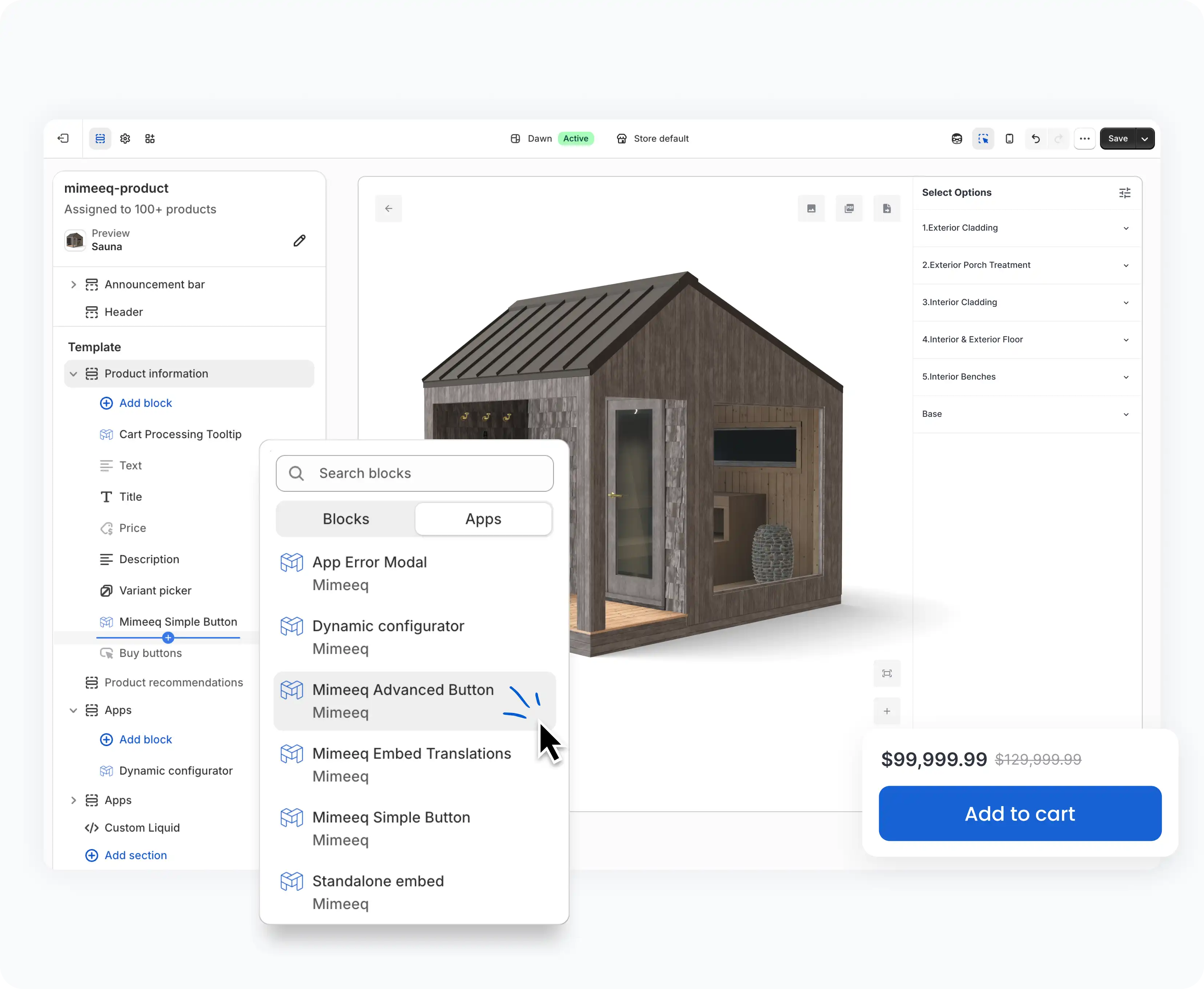Click the export image icon
The width and height of the screenshot is (1204, 989).
811,208
